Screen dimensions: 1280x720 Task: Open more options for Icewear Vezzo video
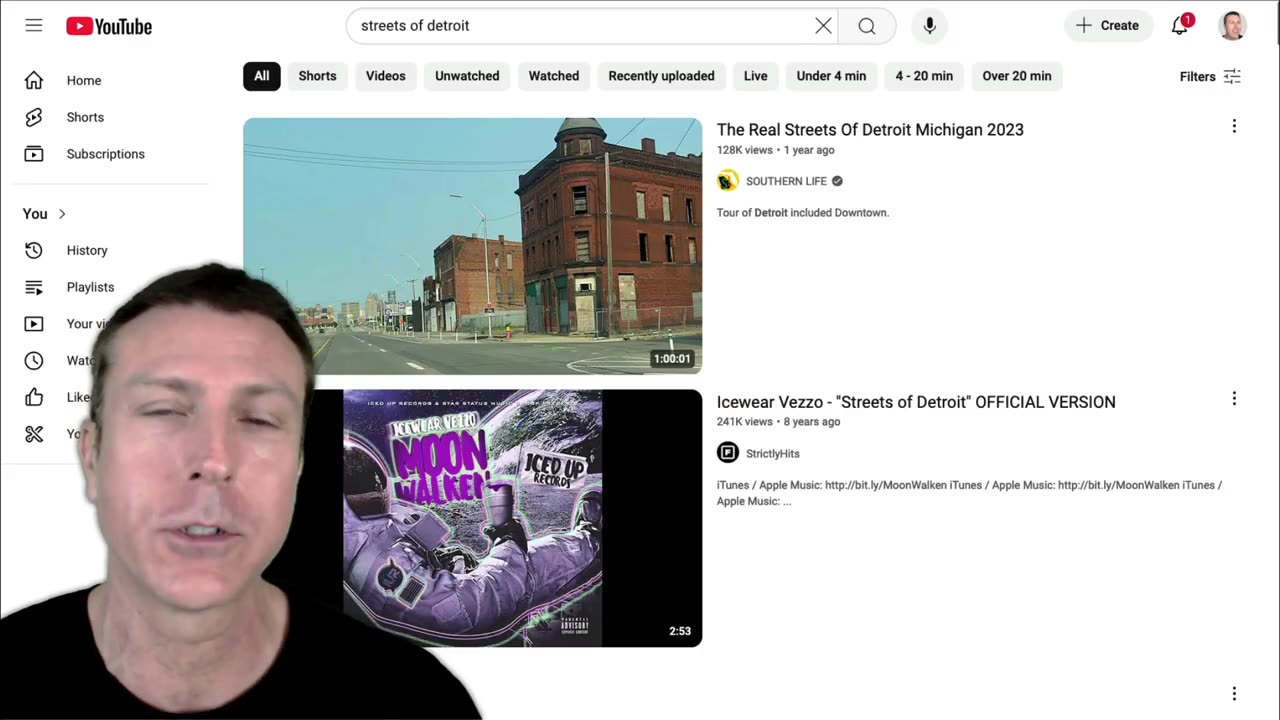pyautogui.click(x=1234, y=398)
